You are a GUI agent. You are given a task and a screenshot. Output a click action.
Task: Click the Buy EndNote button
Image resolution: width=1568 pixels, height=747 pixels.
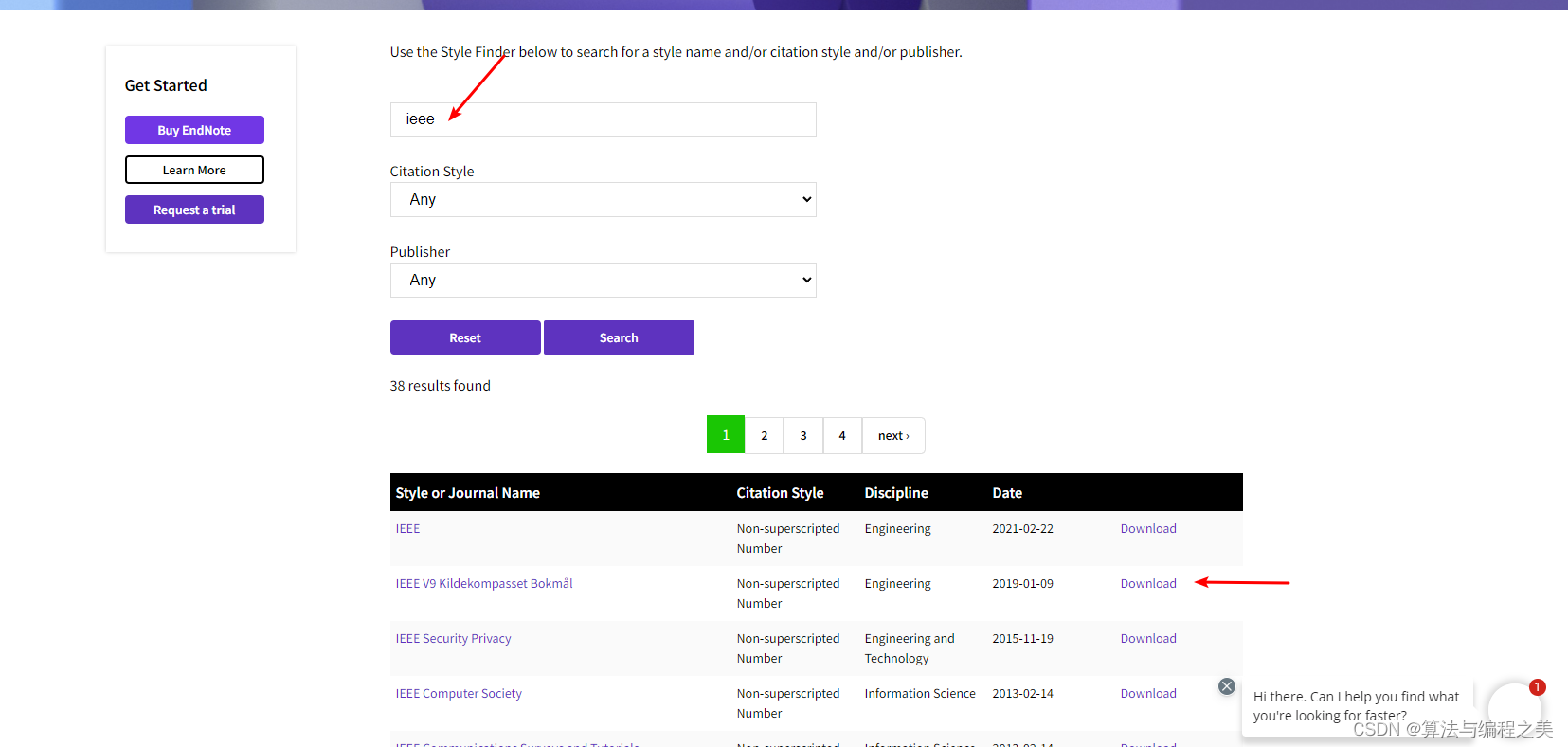[x=194, y=130]
